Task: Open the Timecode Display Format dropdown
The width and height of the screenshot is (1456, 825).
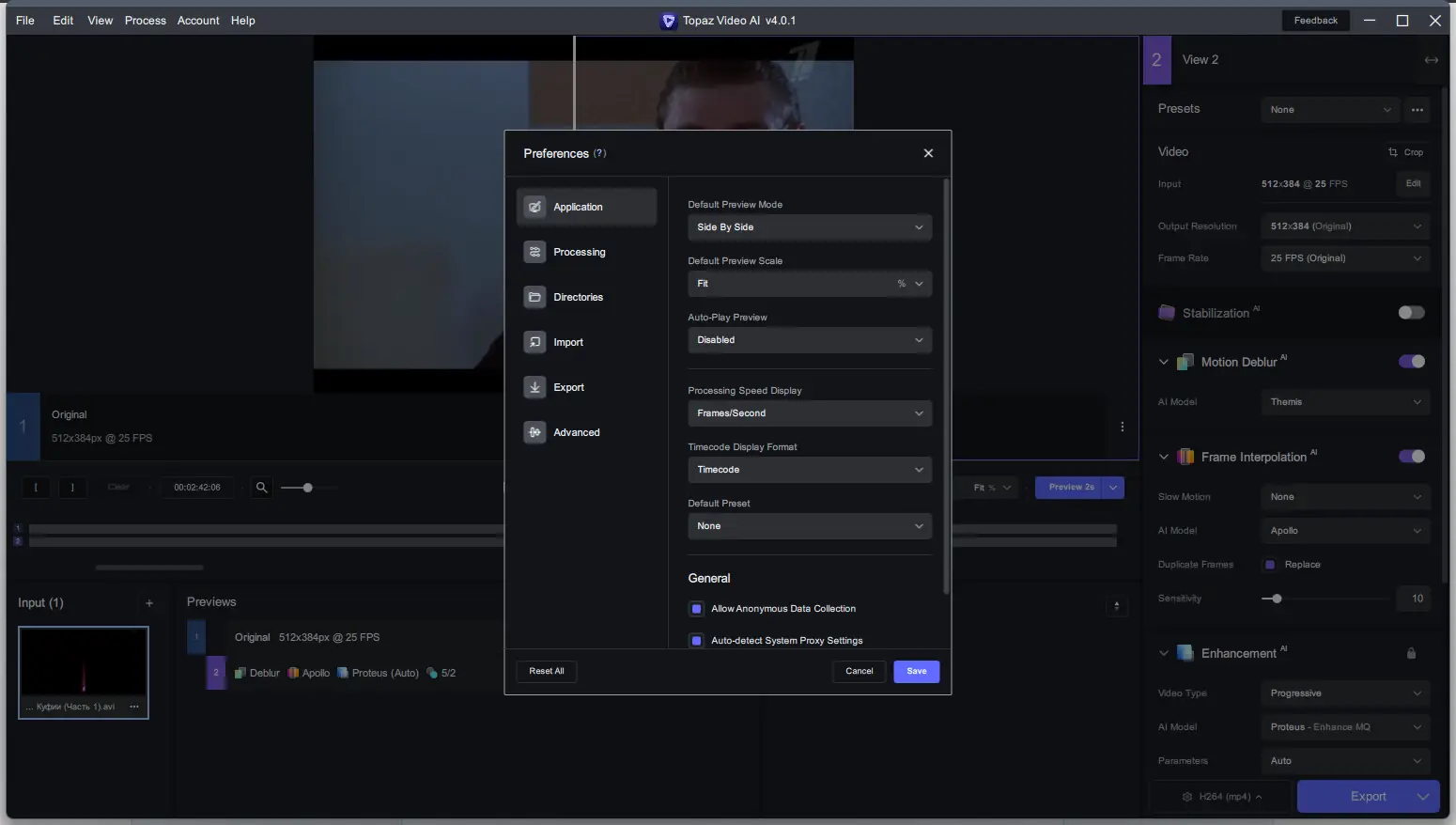Action: pyautogui.click(x=810, y=470)
